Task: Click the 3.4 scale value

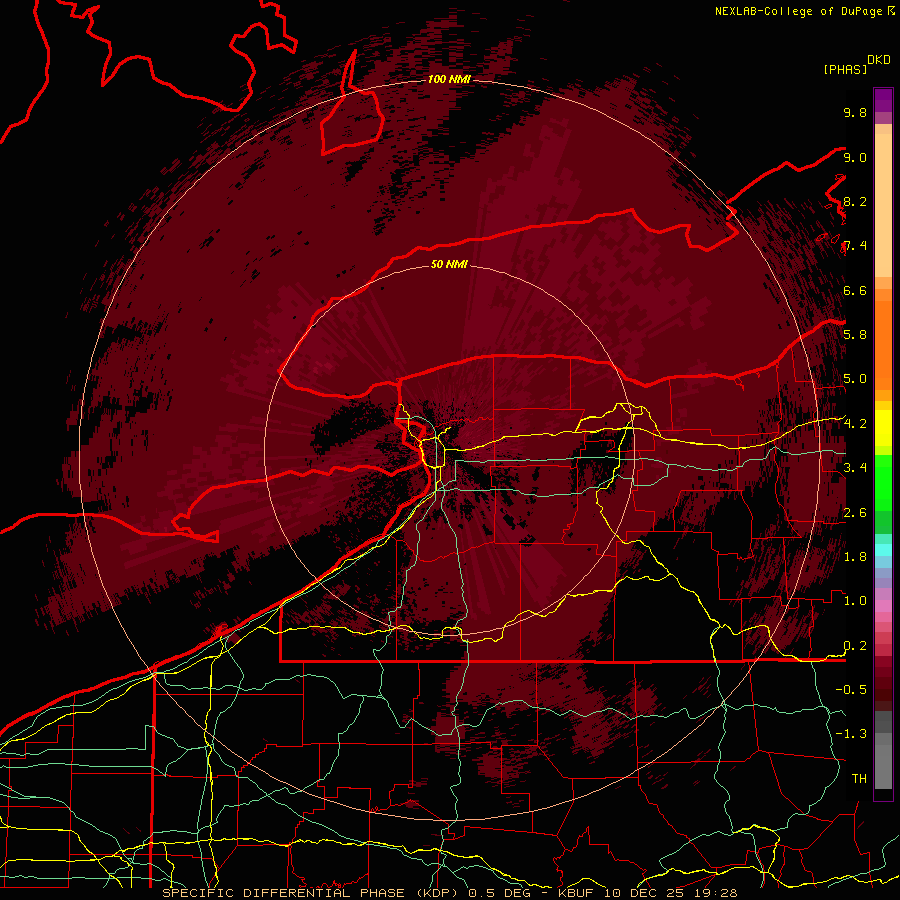Action: [855, 467]
